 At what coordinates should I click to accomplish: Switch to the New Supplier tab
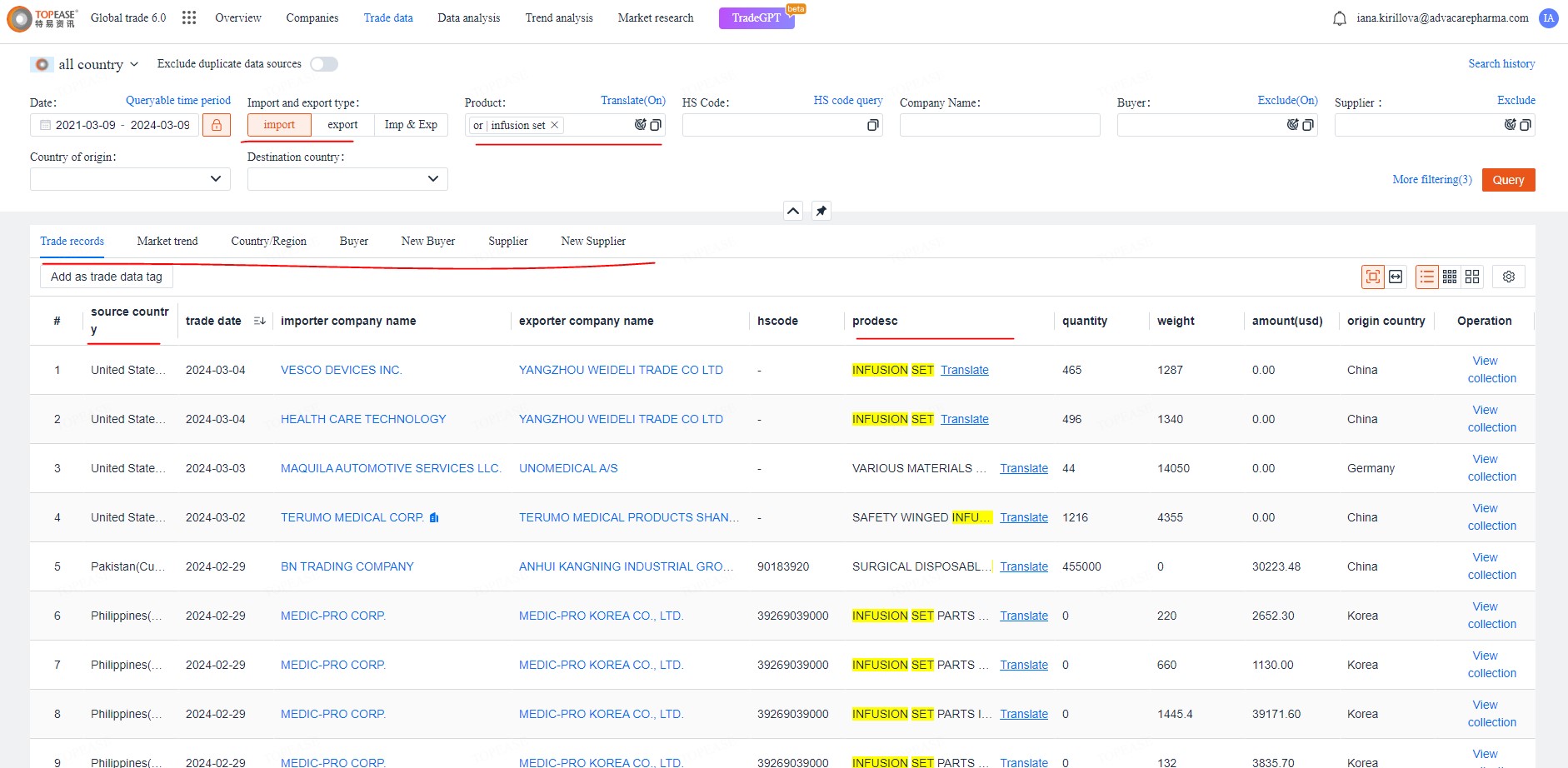[593, 242]
